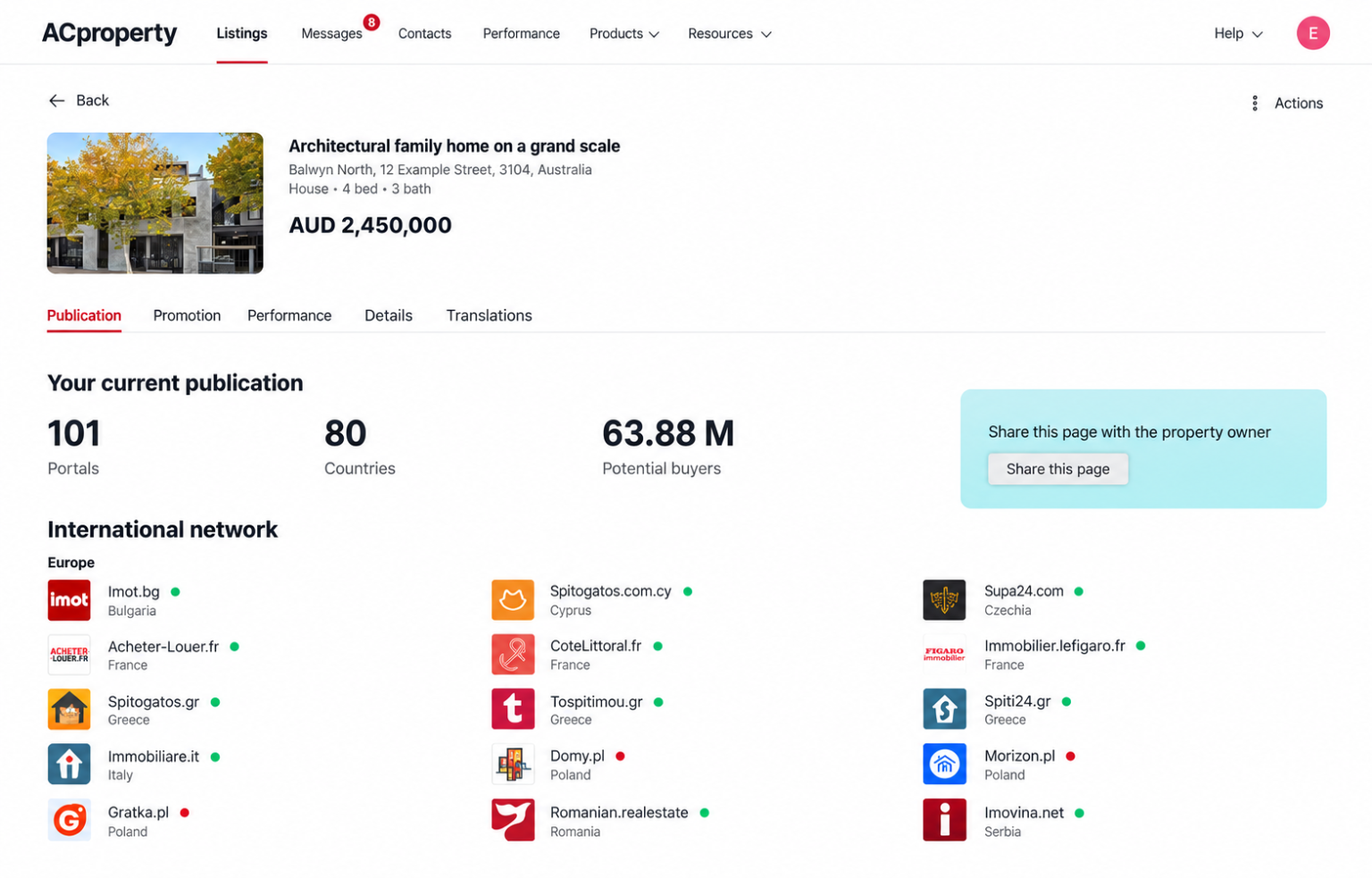1372x878 pixels.
Task: Click the Imovina.net red logo
Action: click(944, 820)
